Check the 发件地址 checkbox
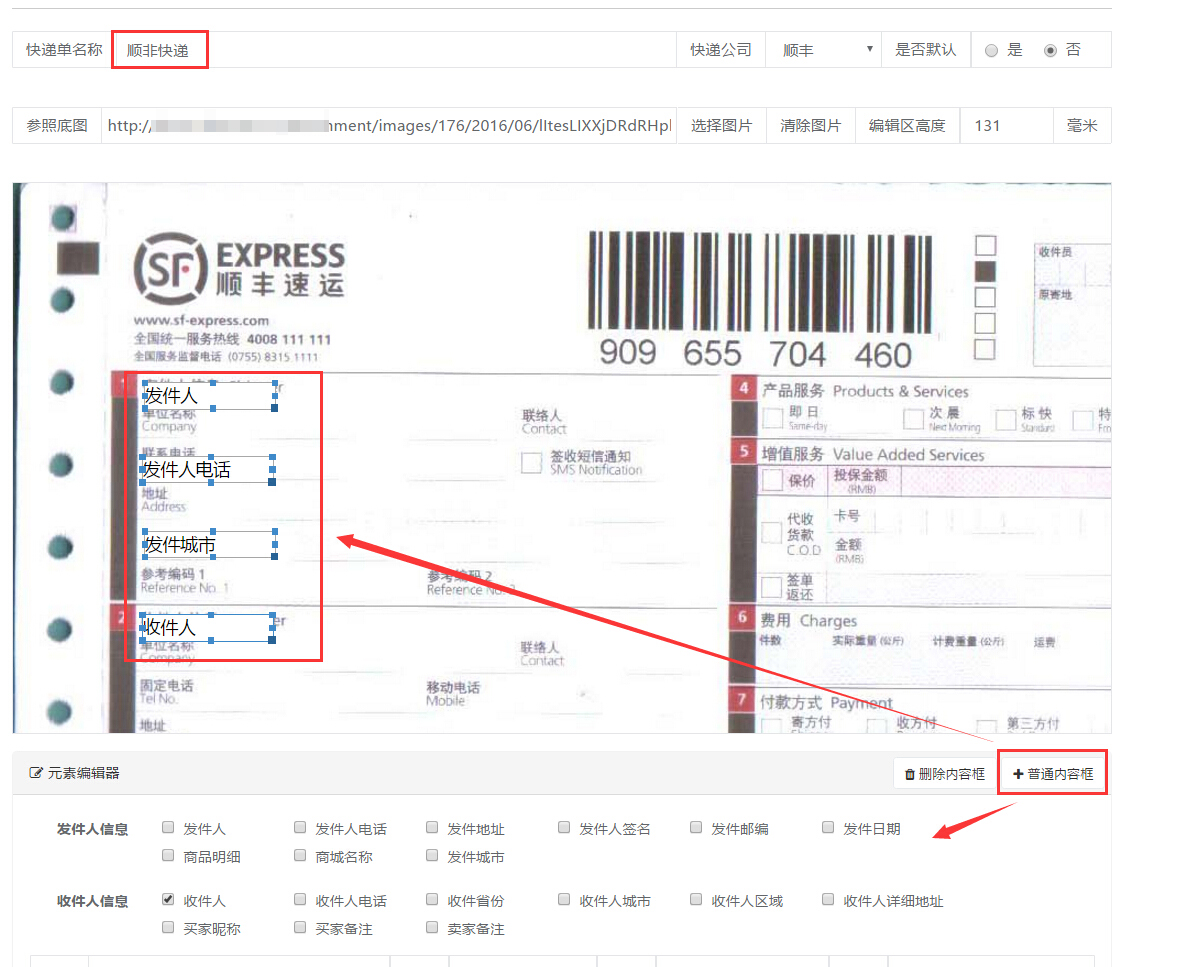Viewport: 1181px width, 967px height. tap(432, 828)
